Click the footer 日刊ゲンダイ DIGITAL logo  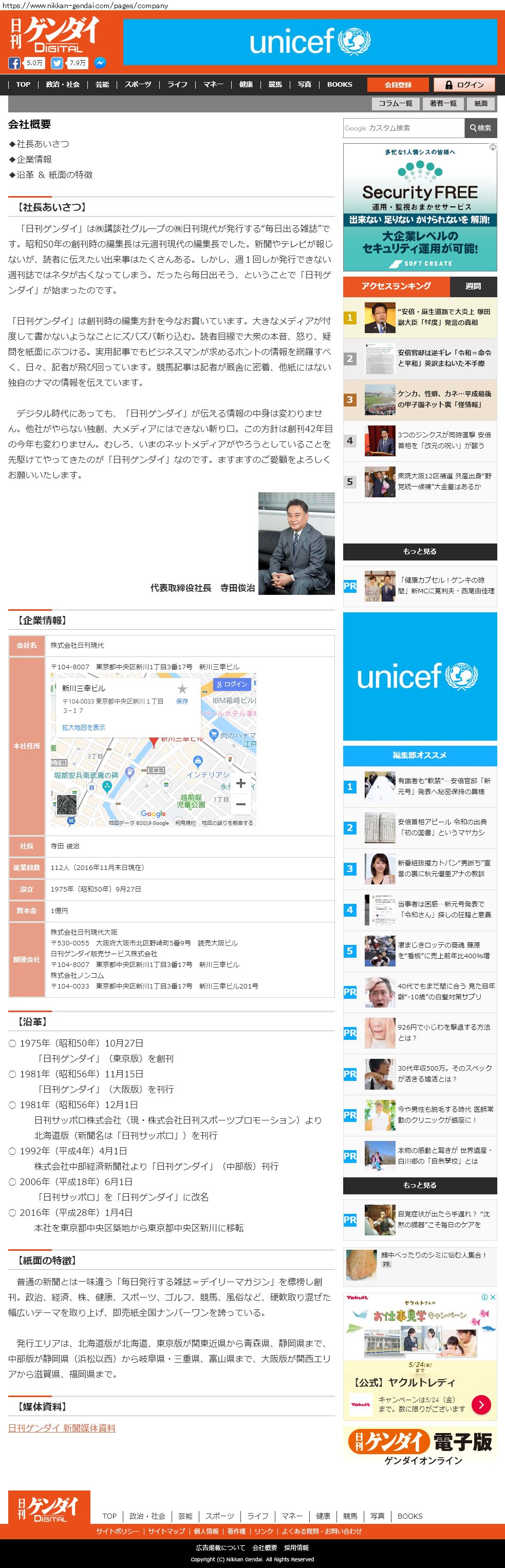pyautogui.click(x=49, y=1508)
